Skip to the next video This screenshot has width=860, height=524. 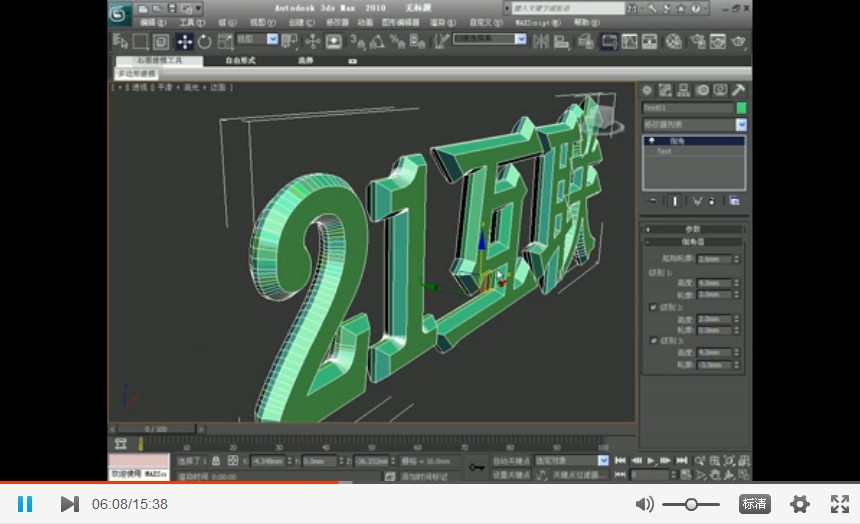(x=70, y=504)
